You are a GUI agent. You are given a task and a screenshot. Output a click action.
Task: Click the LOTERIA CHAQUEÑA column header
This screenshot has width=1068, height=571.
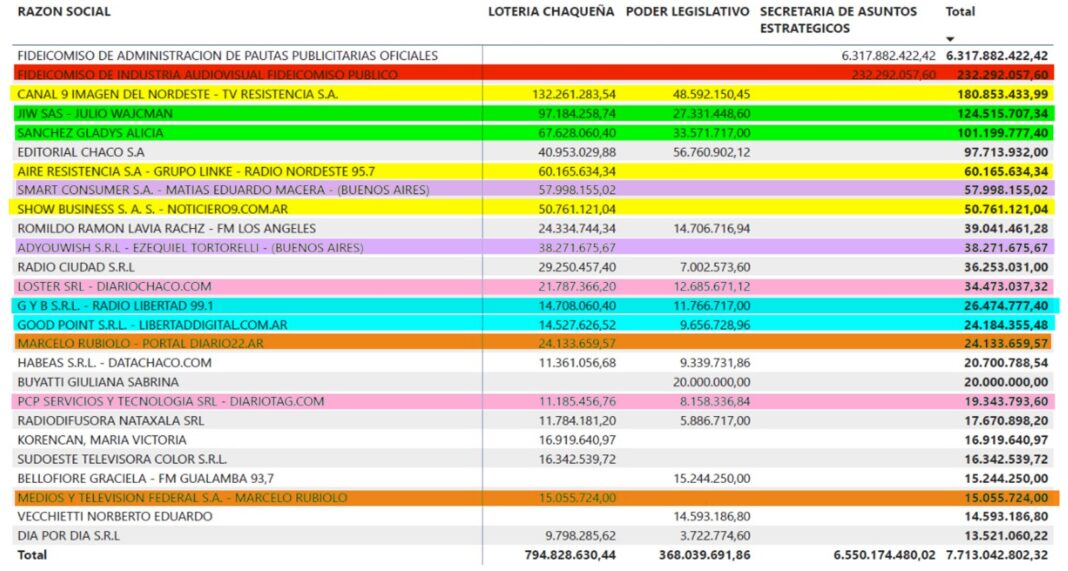[550, 12]
